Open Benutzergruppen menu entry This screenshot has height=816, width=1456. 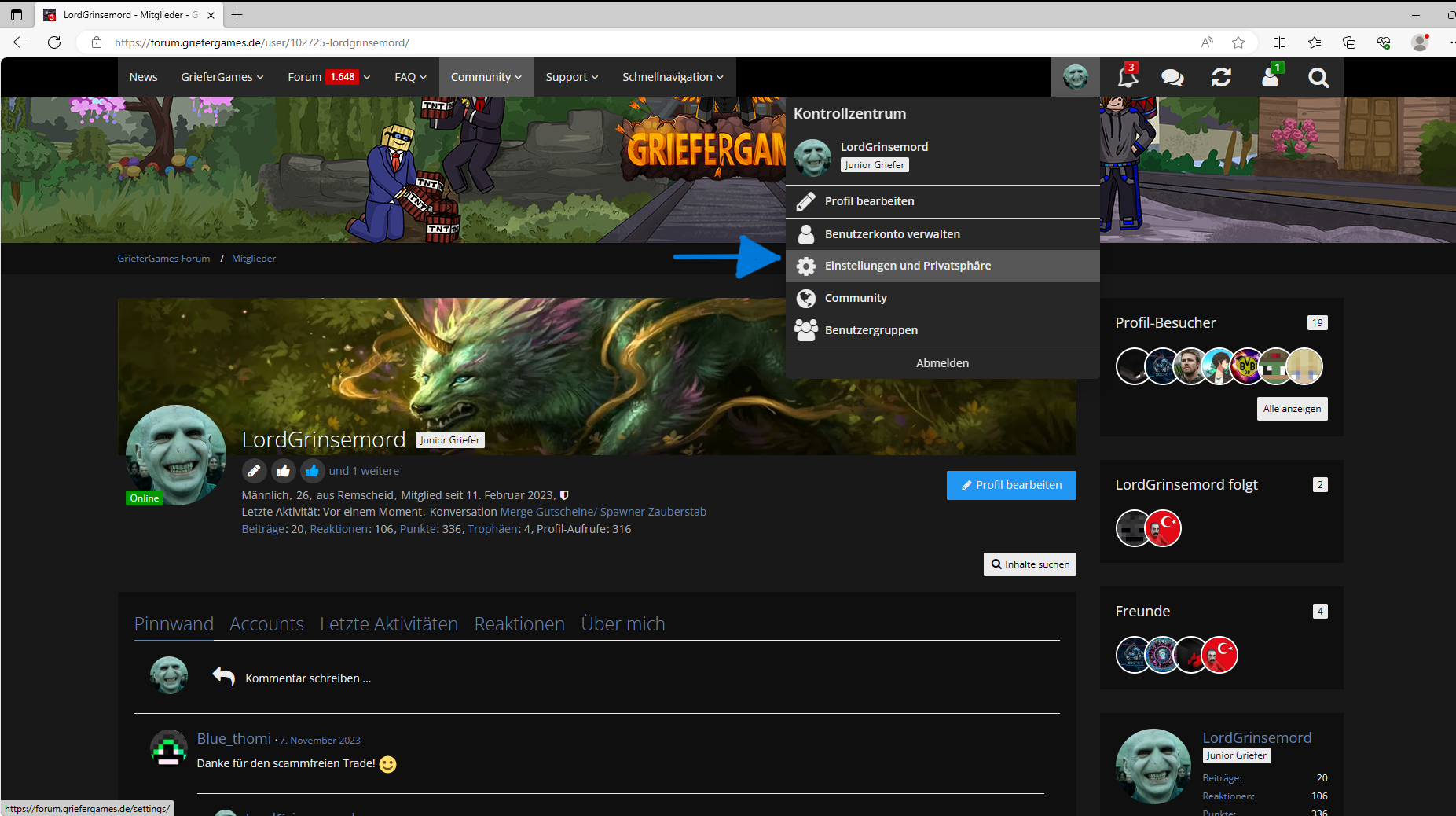point(943,330)
